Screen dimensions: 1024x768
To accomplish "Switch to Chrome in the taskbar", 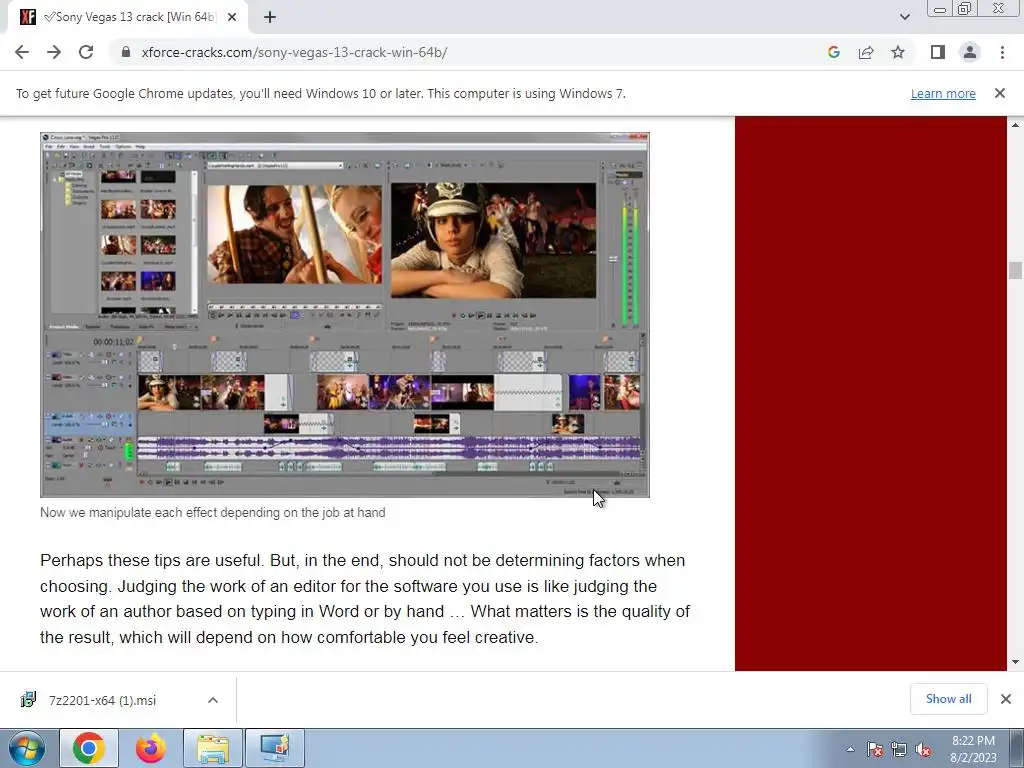I will tap(89, 748).
